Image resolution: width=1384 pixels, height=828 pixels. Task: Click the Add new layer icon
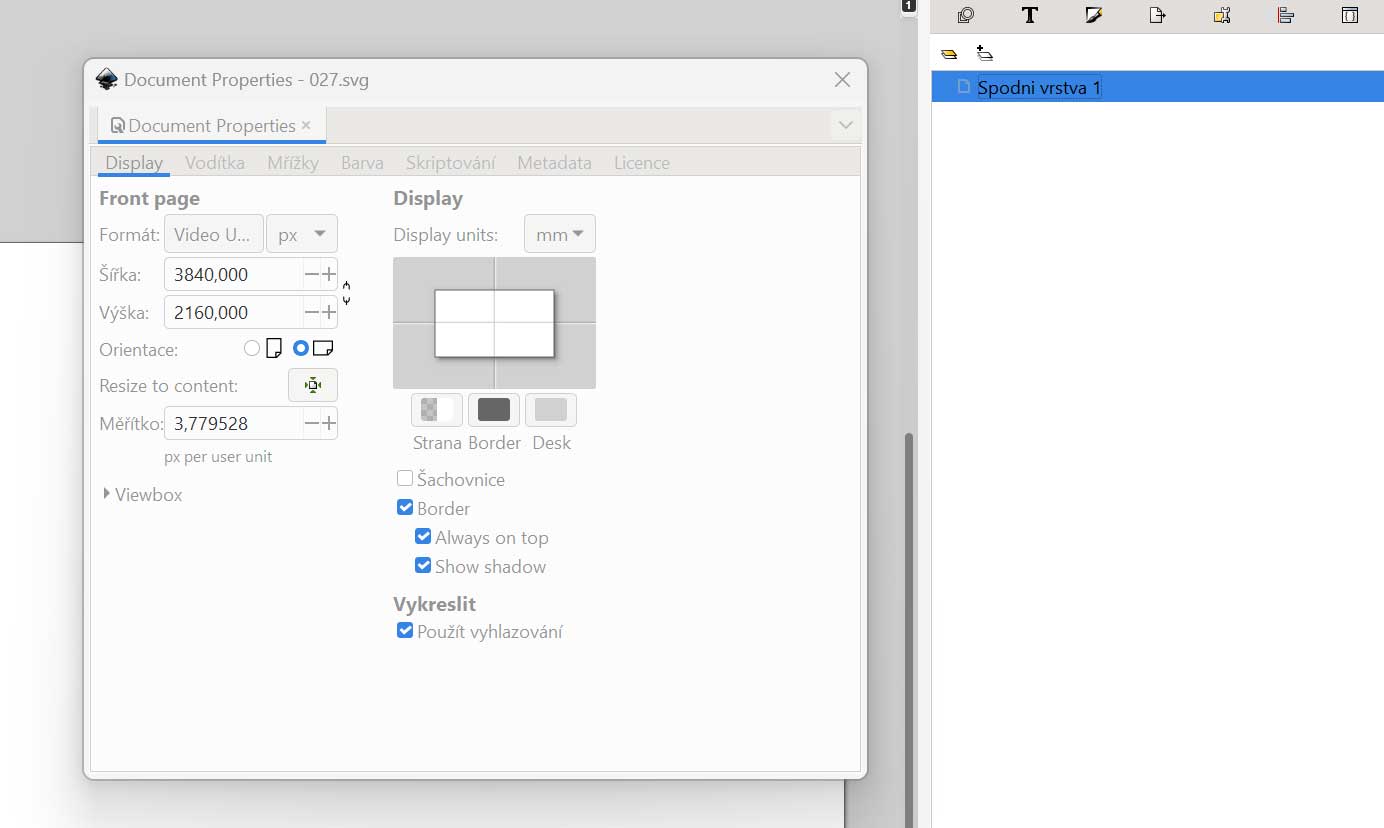pos(985,54)
